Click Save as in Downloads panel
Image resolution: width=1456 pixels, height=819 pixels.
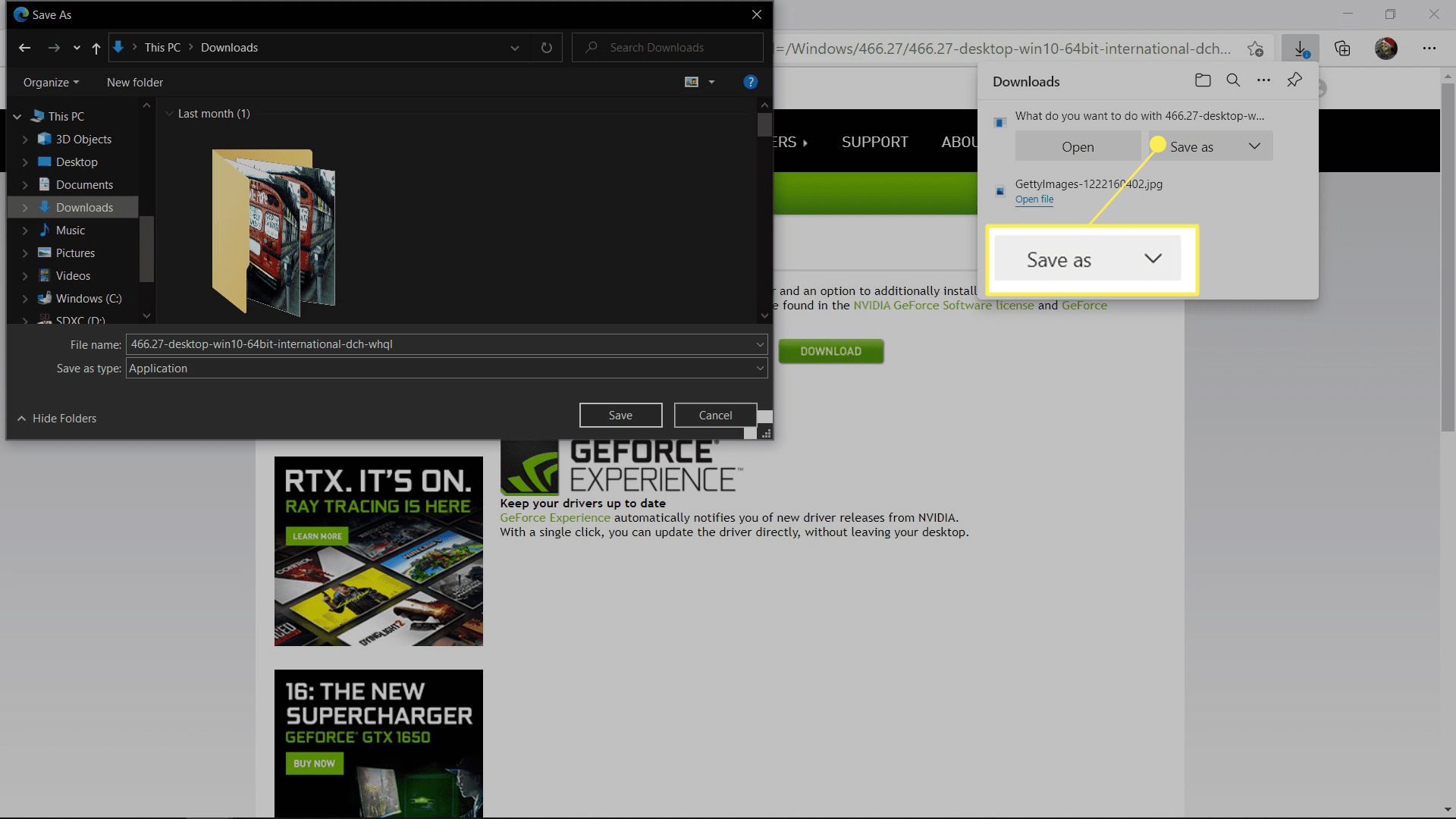point(1192,146)
